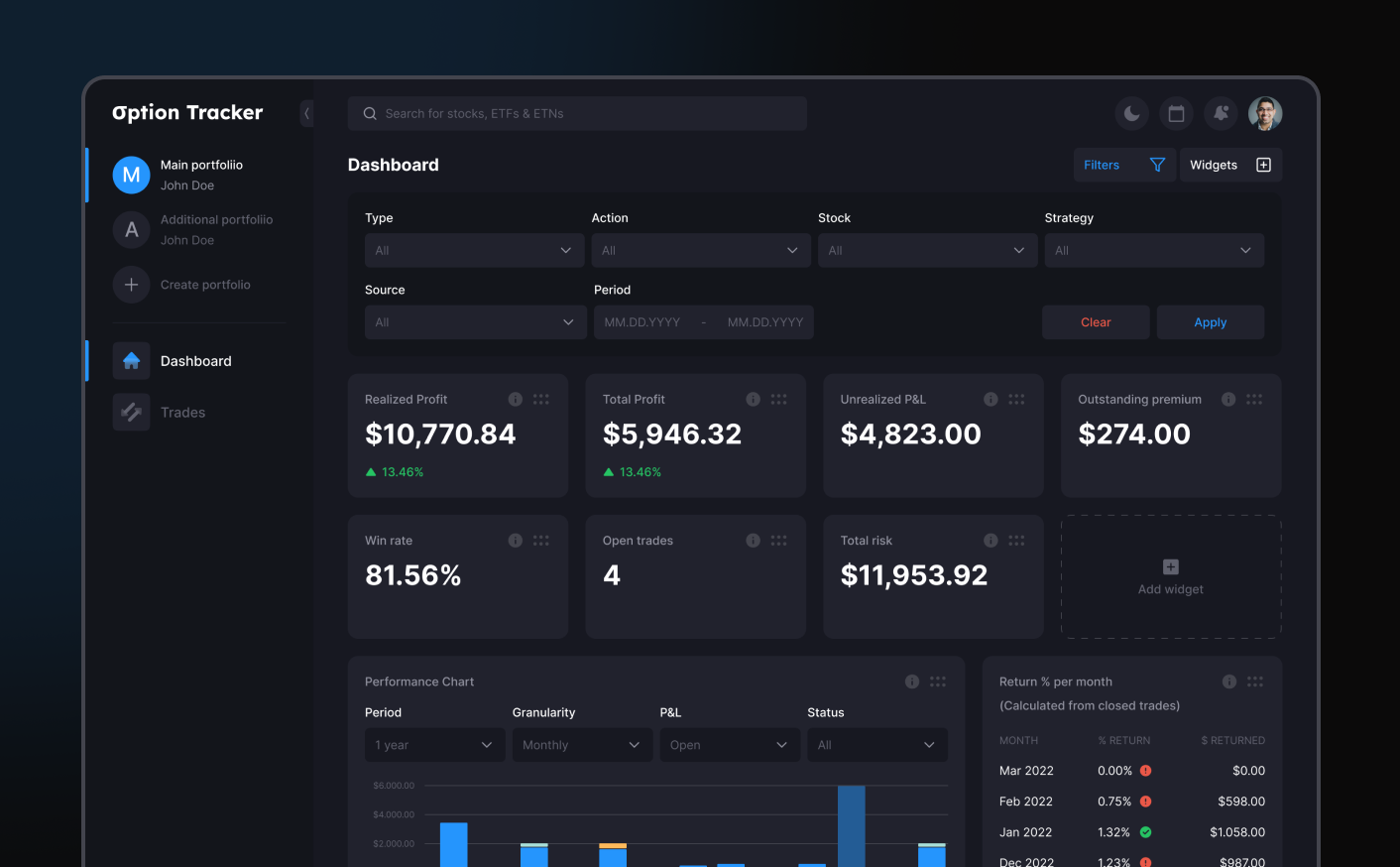Select the Trades icon in the sidebar
1400x867 pixels.
[131, 412]
